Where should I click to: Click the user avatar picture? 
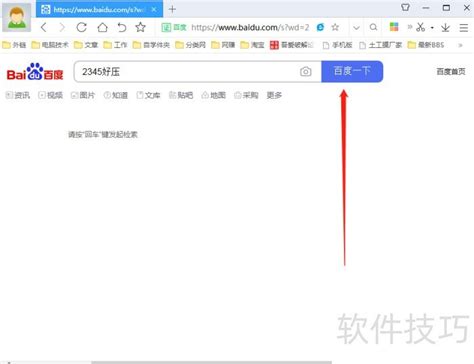[17, 17]
